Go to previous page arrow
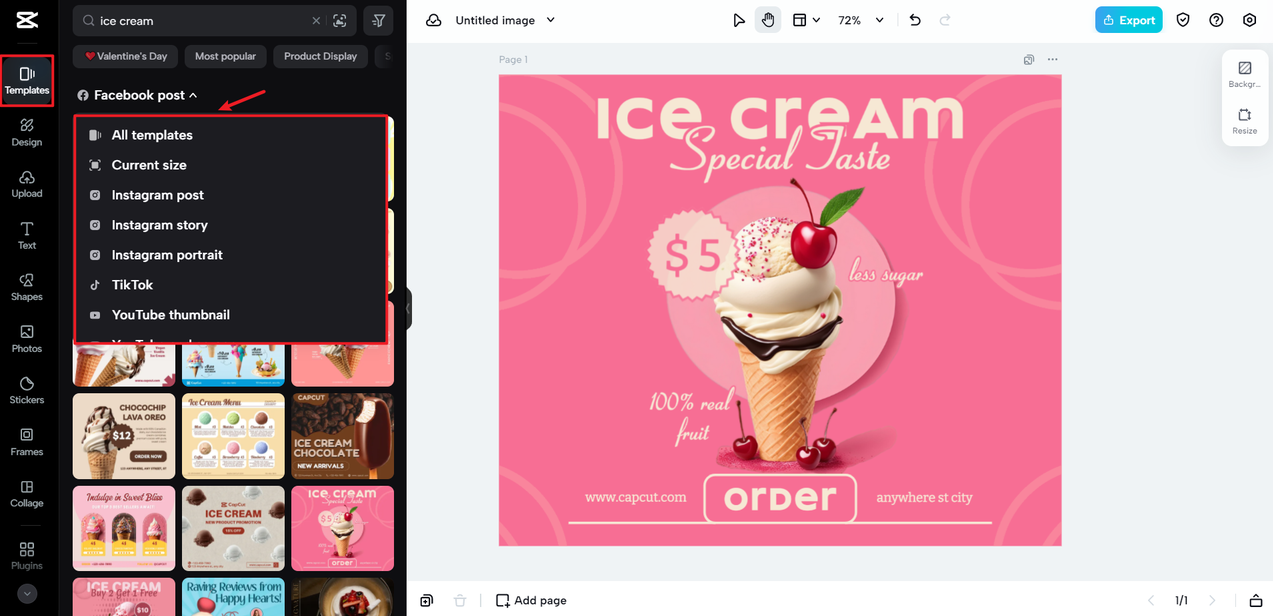 point(1150,600)
